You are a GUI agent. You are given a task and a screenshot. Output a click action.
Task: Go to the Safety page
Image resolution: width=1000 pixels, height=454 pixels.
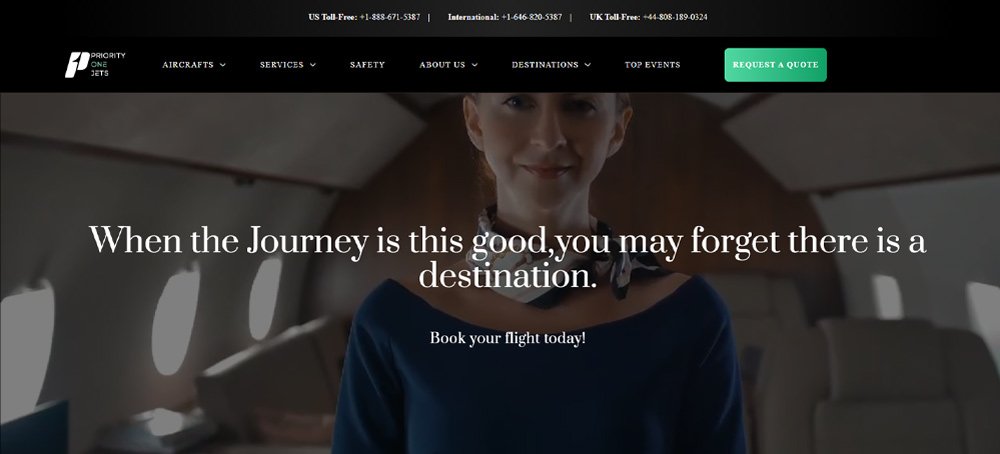[367, 64]
